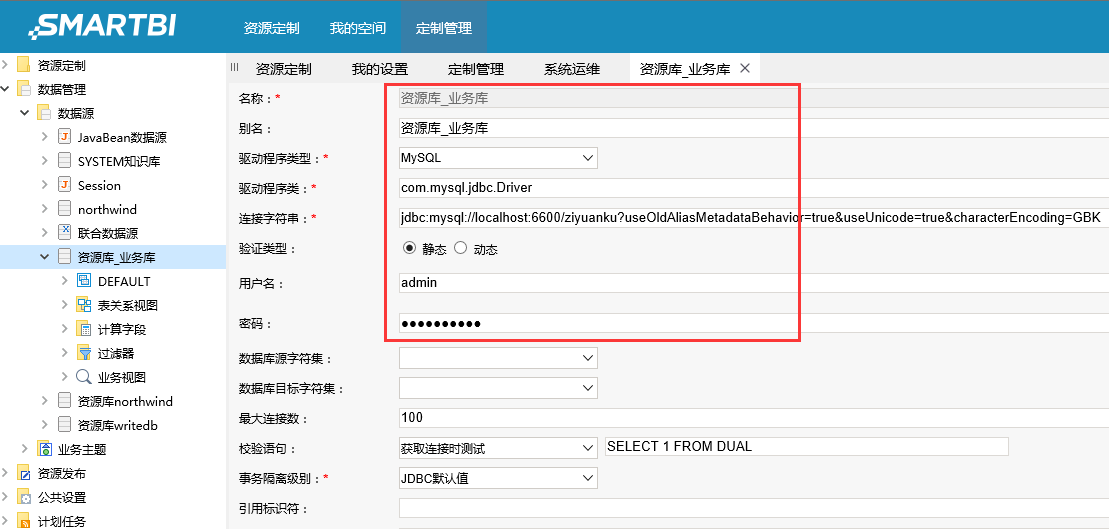
Task: Click the 别名 input field
Action: tap(754, 128)
